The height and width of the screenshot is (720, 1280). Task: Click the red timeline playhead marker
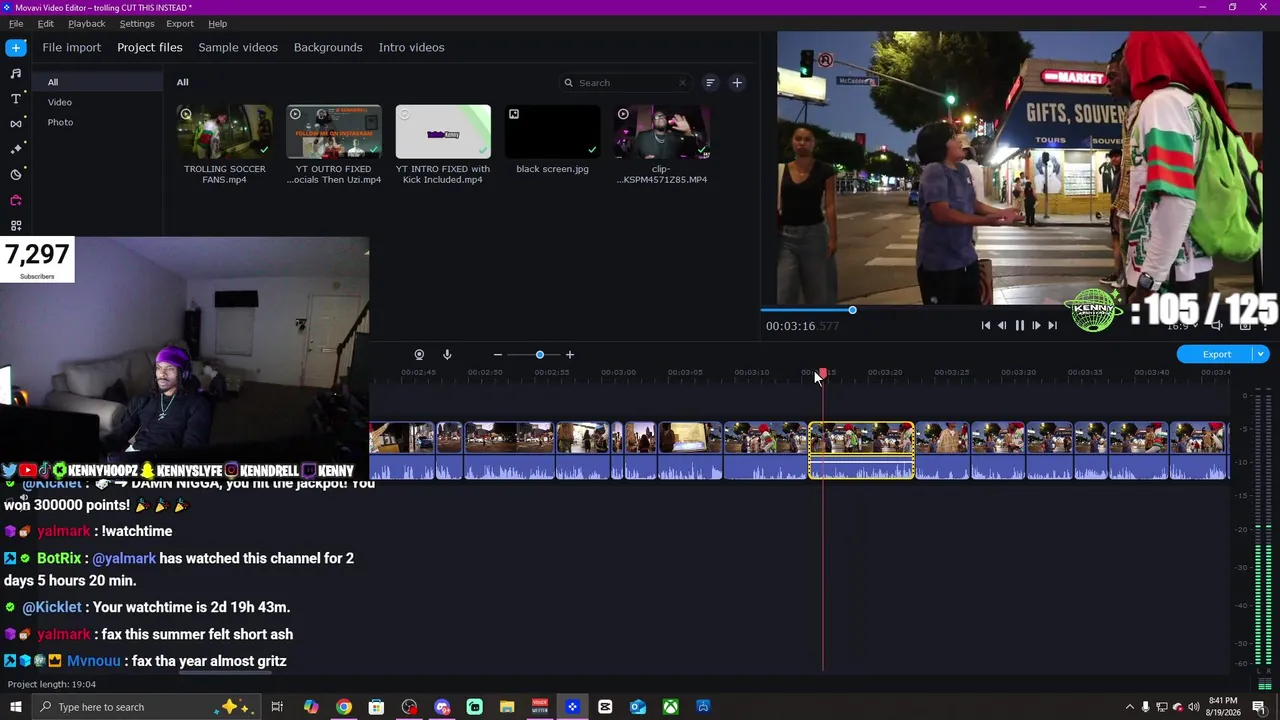pos(823,373)
